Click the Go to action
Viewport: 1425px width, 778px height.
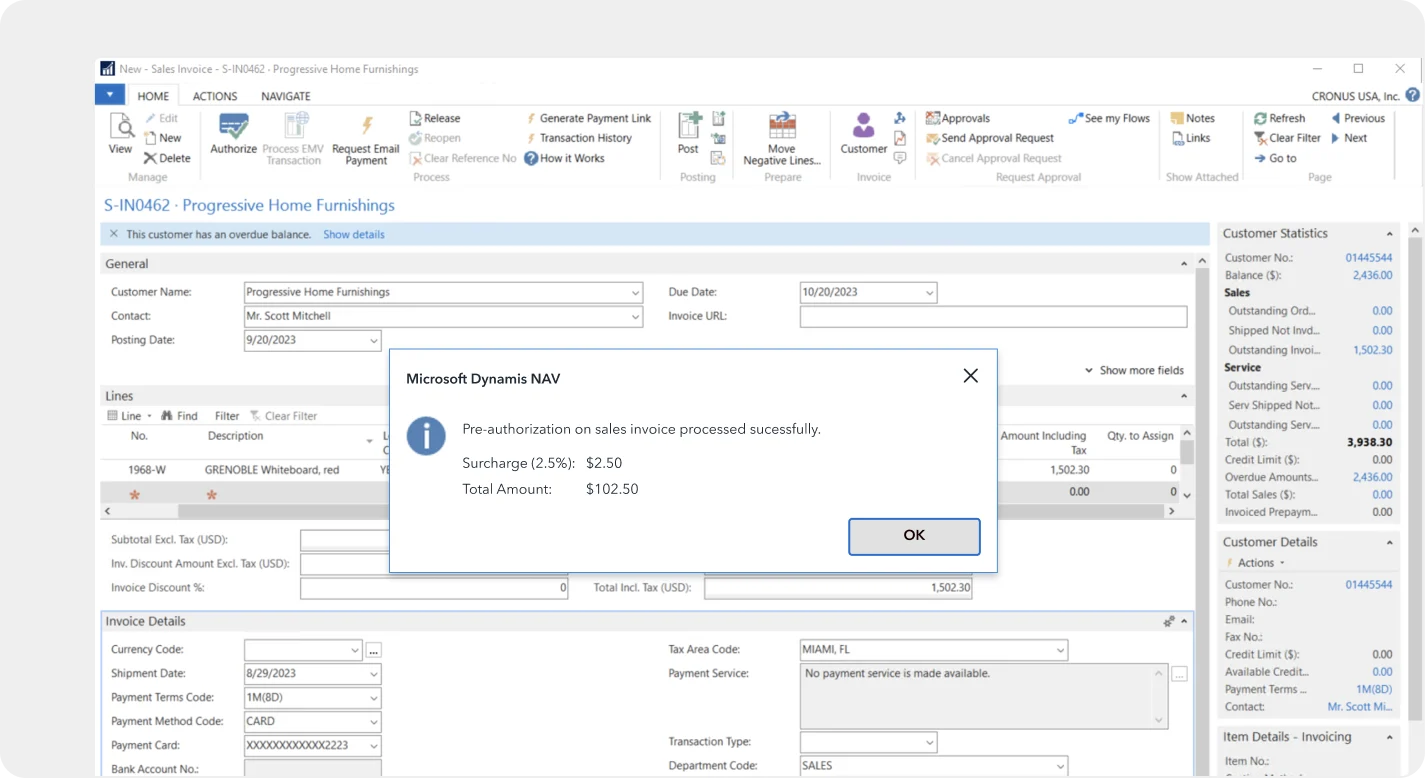[x=1275, y=158]
